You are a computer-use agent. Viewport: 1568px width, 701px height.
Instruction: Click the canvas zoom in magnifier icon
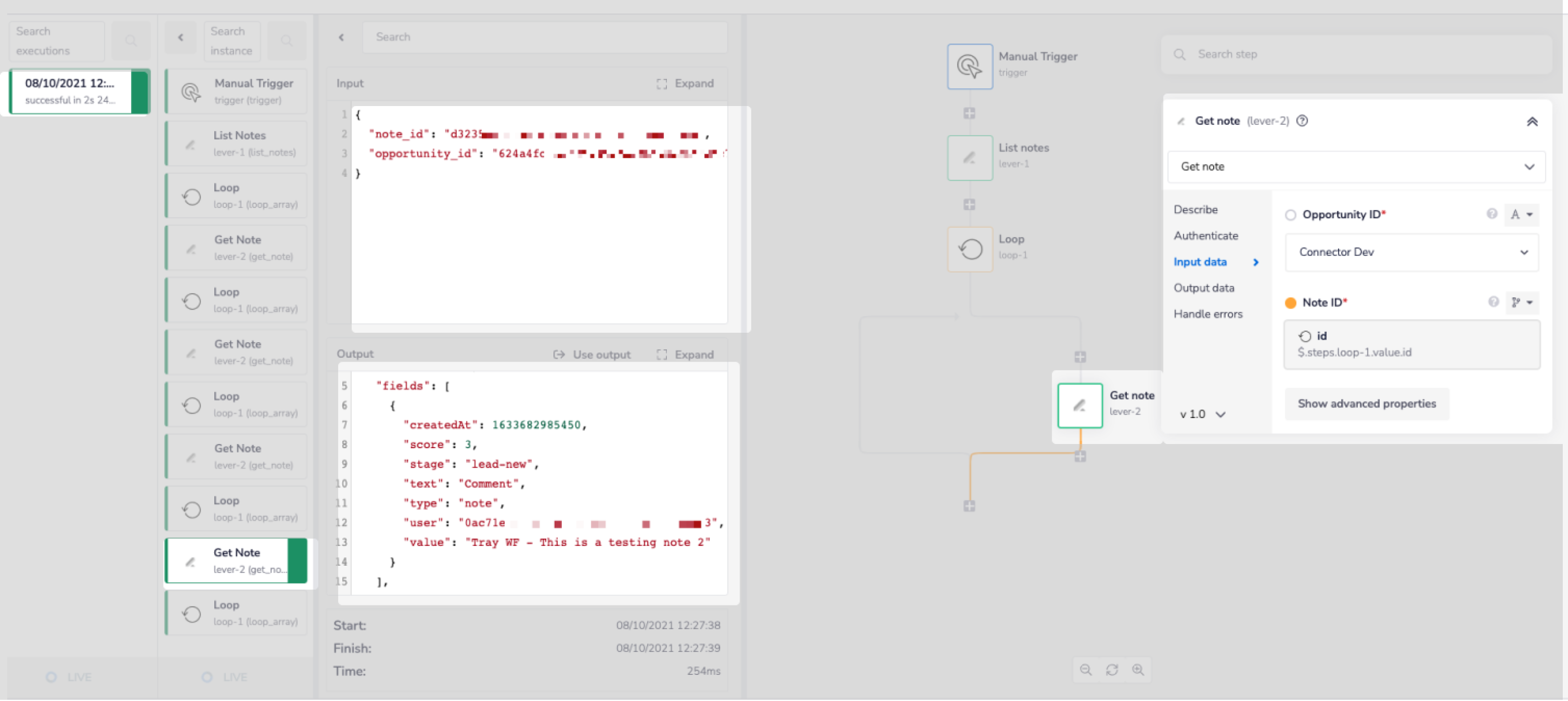[x=1138, y=670]
